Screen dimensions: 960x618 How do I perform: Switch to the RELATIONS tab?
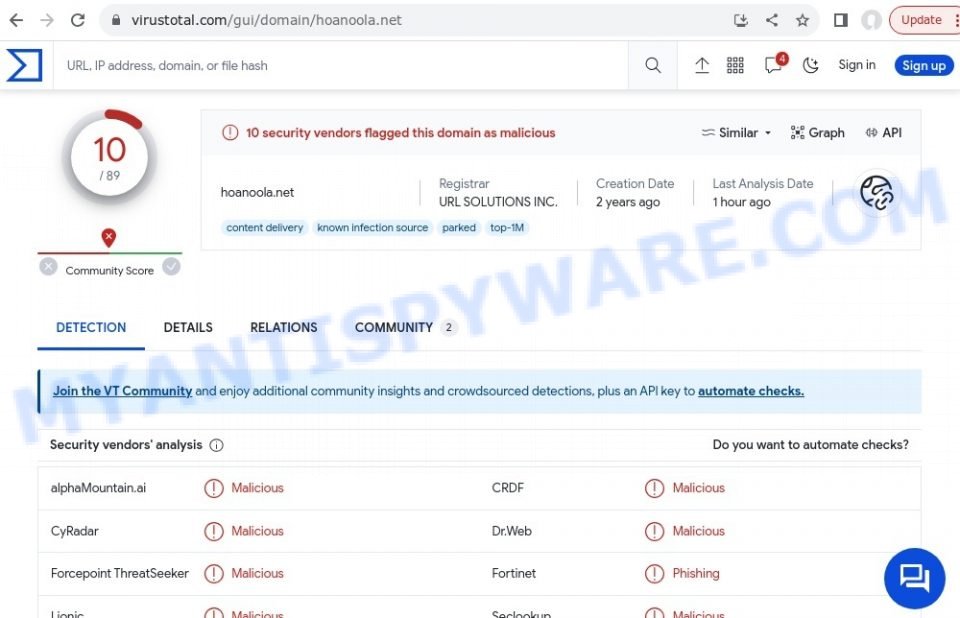[x=283, y=328]
